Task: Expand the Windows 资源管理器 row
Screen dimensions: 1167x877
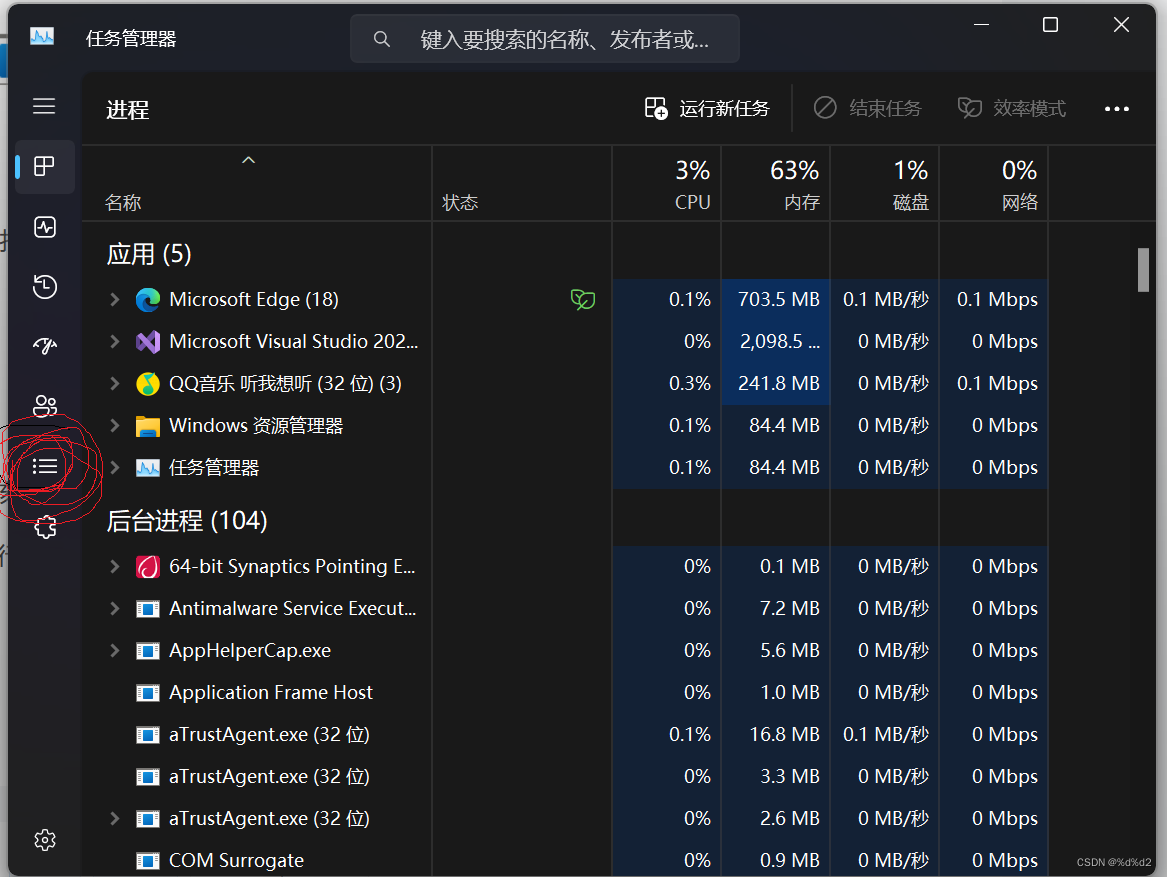Action: [x=115, y=425]
